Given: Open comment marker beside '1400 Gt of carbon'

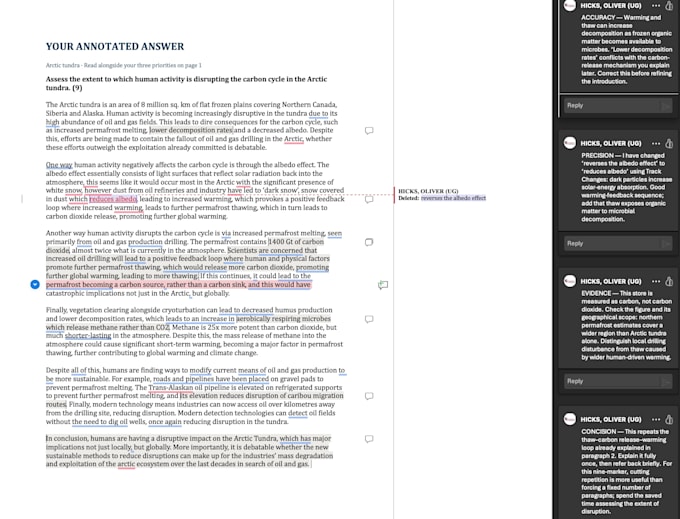Looking at the screenshot, I should tap(369, 242).
